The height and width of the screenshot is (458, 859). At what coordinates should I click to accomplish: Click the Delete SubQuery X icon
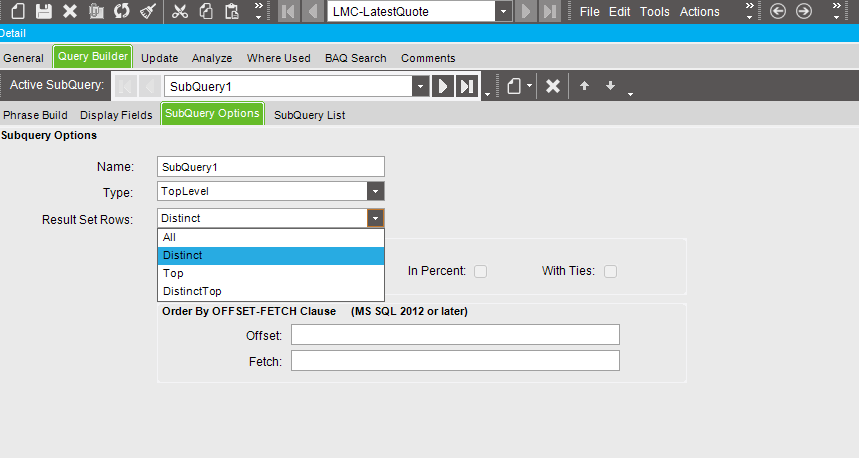[553, 86]
